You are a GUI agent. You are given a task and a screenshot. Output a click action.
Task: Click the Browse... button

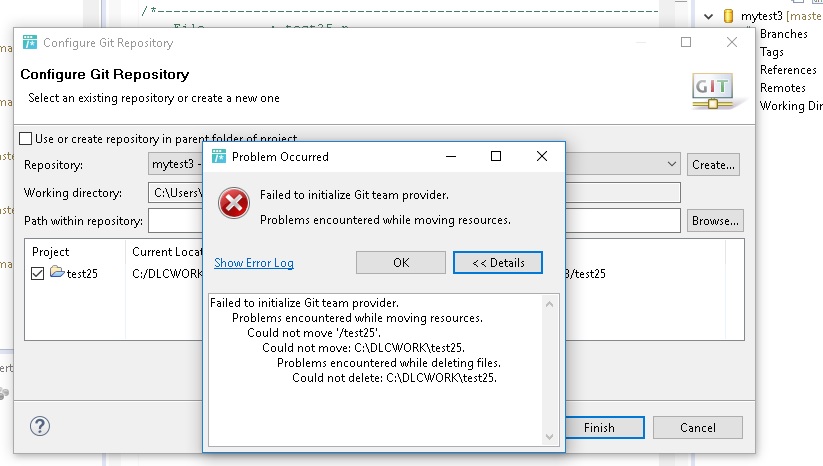tap(714, 220)
